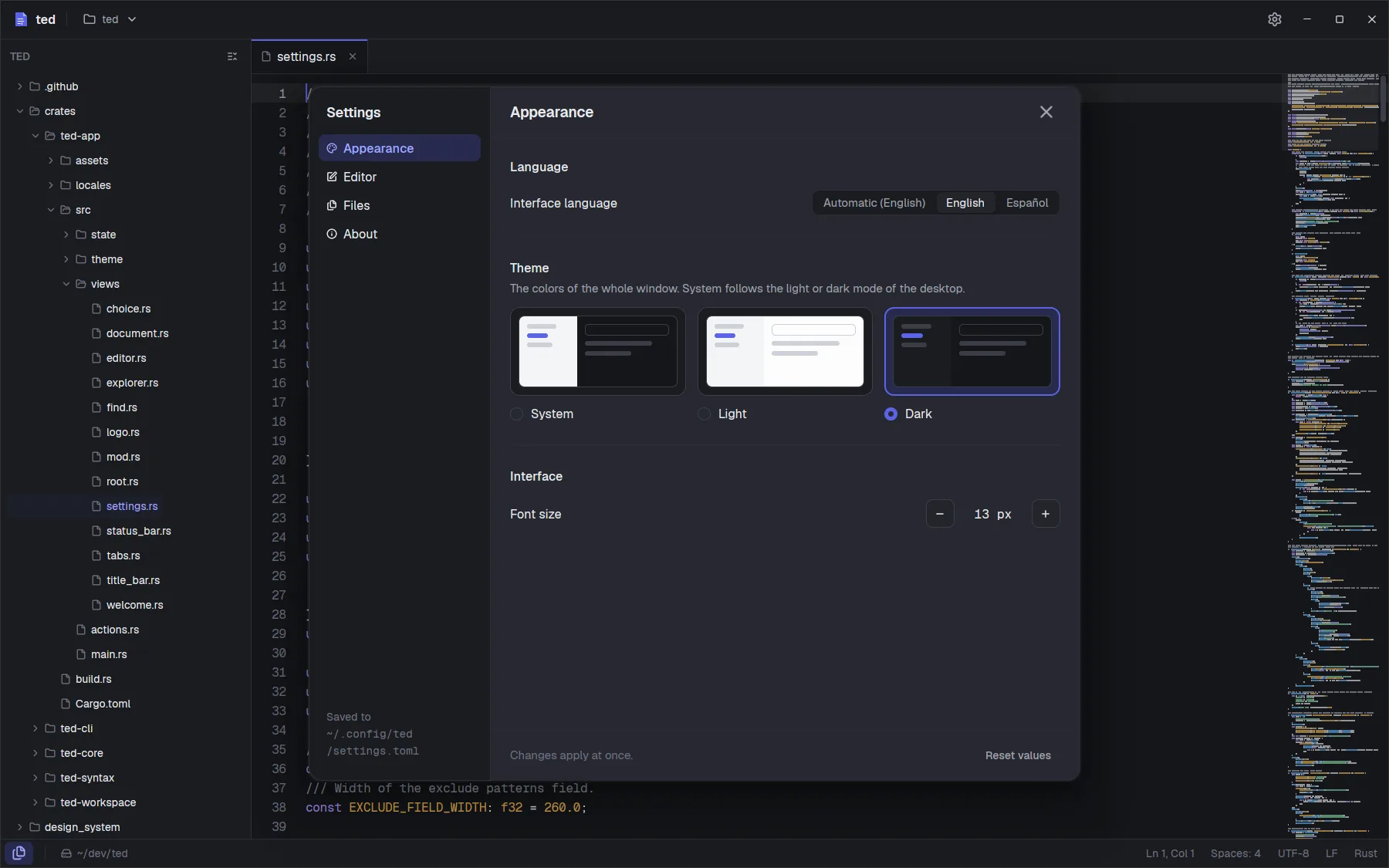Pick the System theme preview thumbnail
This screenshot has height=868, width=1389.
[598, 352]
